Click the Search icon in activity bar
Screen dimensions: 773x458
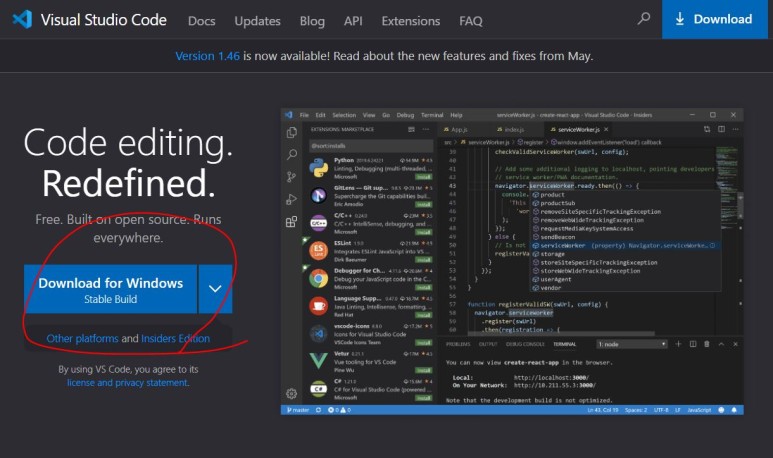[x=292, y=154]
